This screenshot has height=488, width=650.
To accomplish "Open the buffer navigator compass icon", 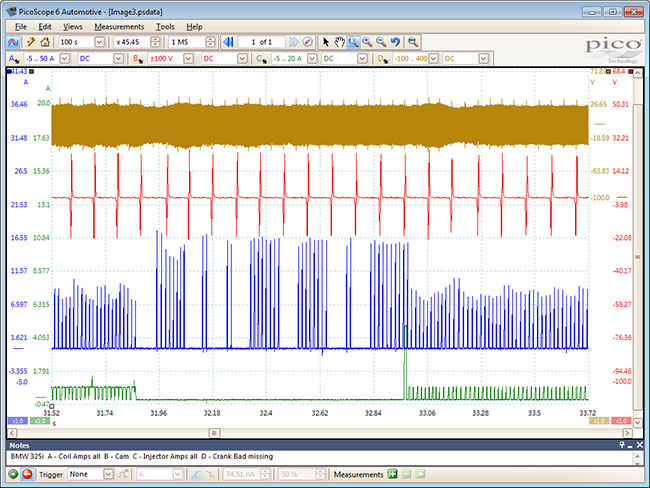I will [x=307, y=42].
